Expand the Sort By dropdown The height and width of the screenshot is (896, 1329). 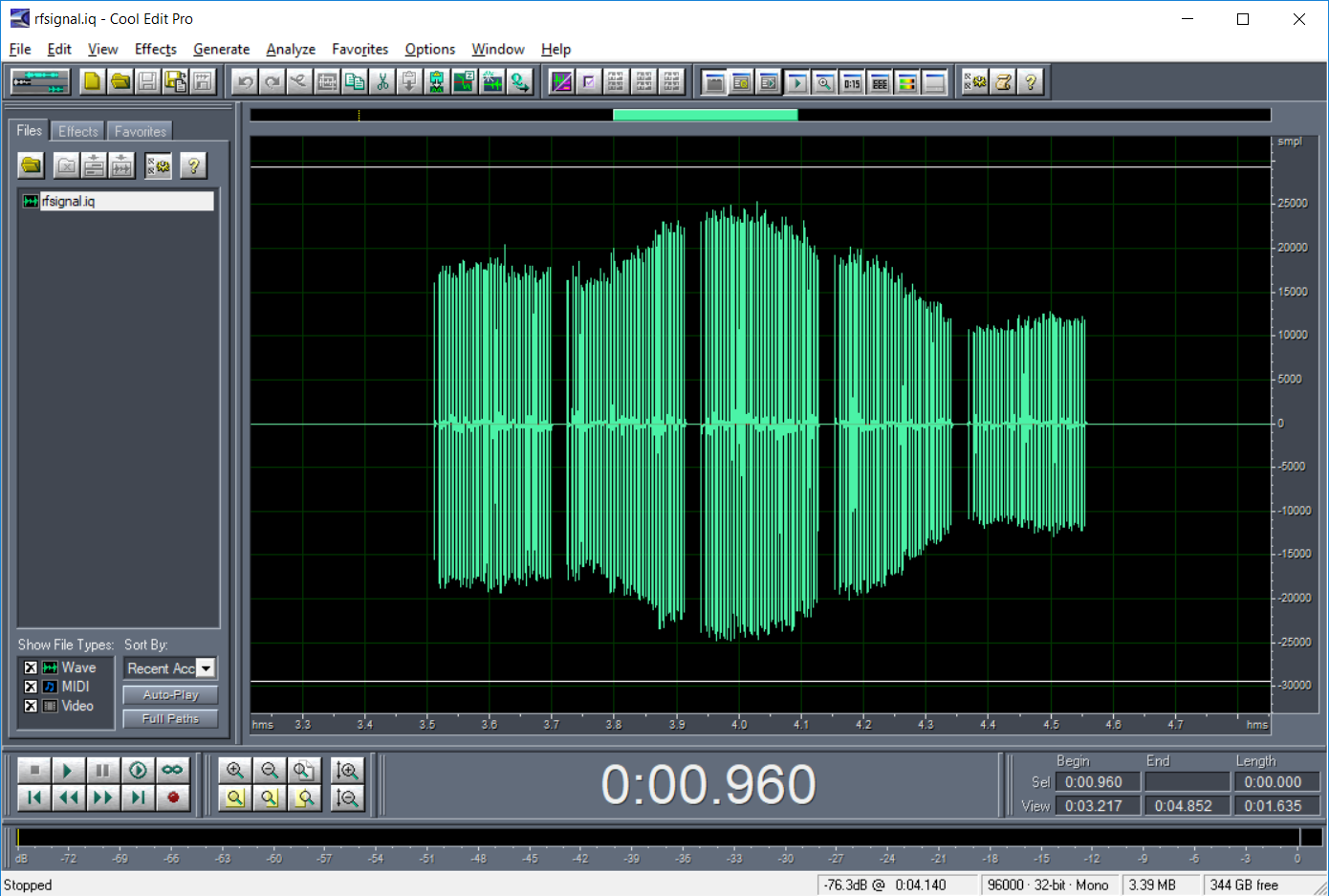coord(206,668)
